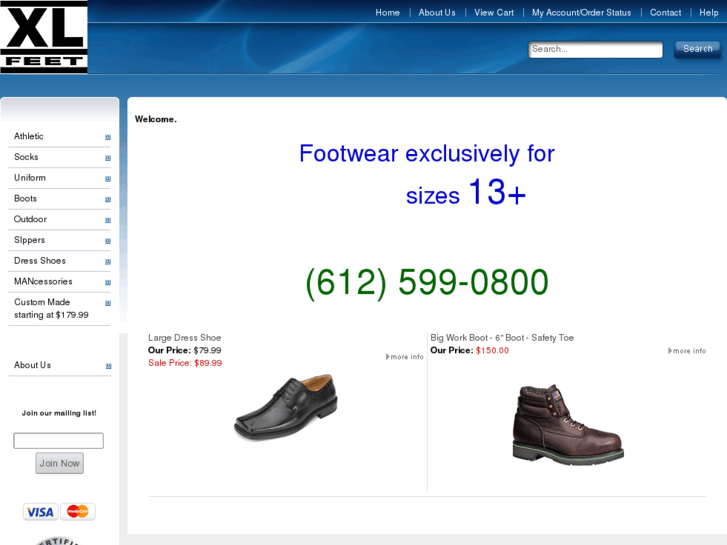Click the arrow icon beside Boots
This screenshot has width=727, height=545.
pos(108,200)
